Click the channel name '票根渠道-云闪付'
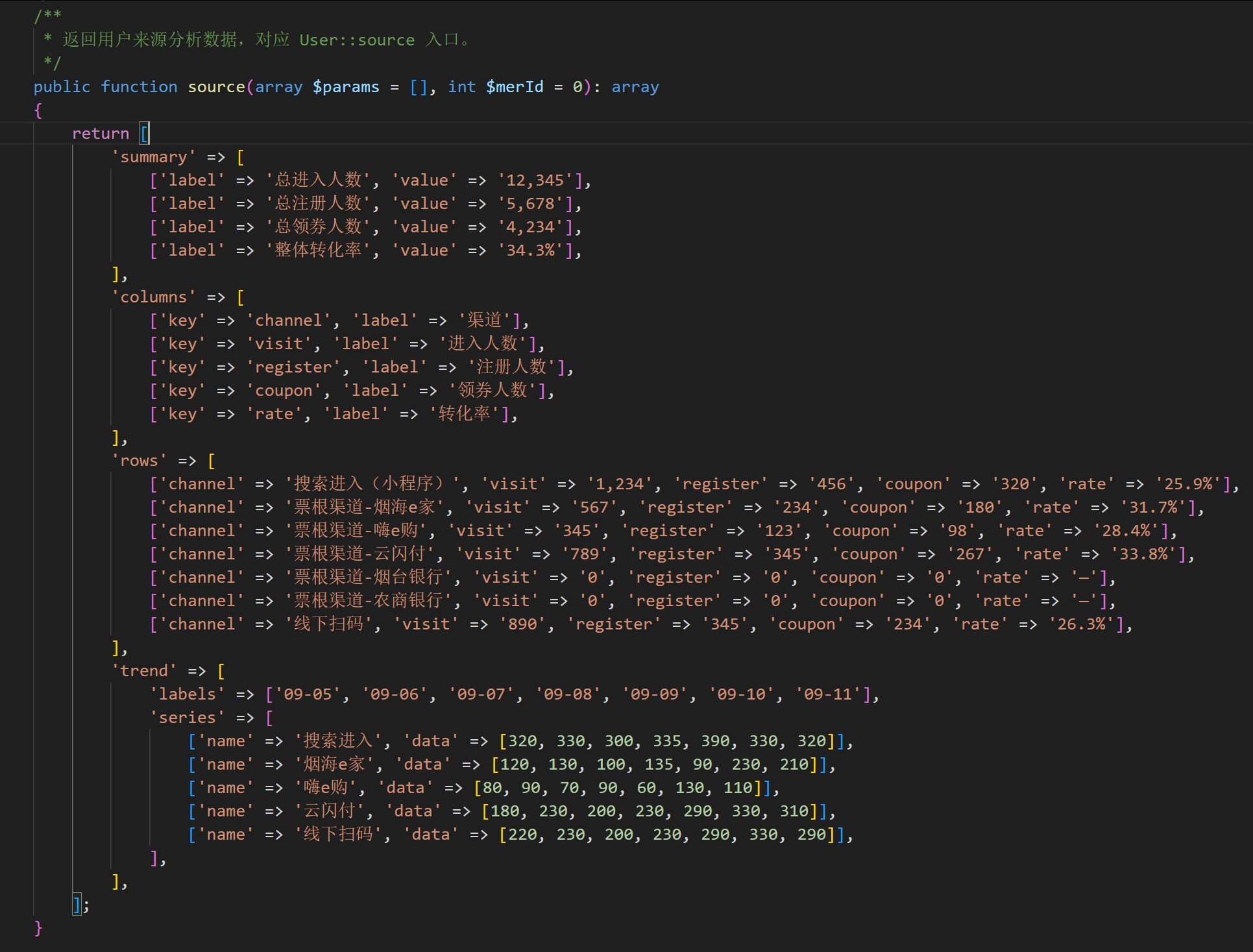This screenshot has width=1253, height=952. pos(360,554)
